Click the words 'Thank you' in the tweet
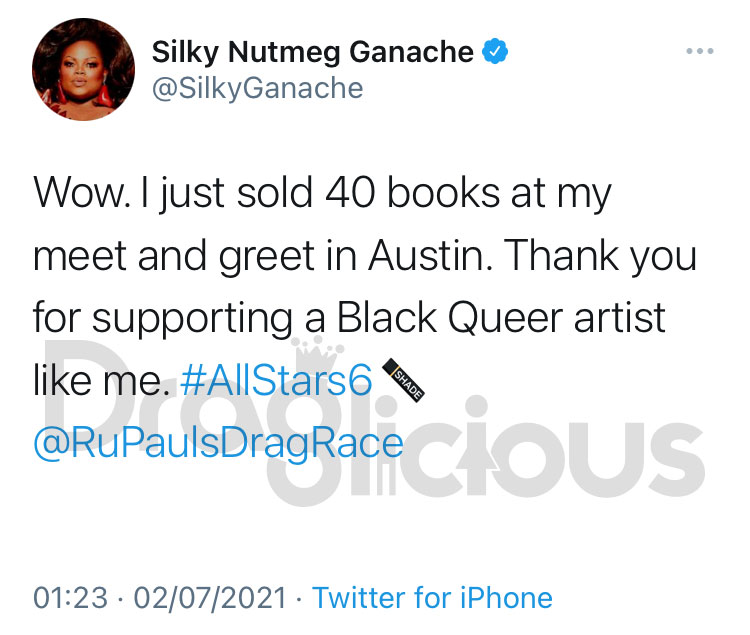The width and height of the screenshot is (750, 635). (x=600, y=257)
